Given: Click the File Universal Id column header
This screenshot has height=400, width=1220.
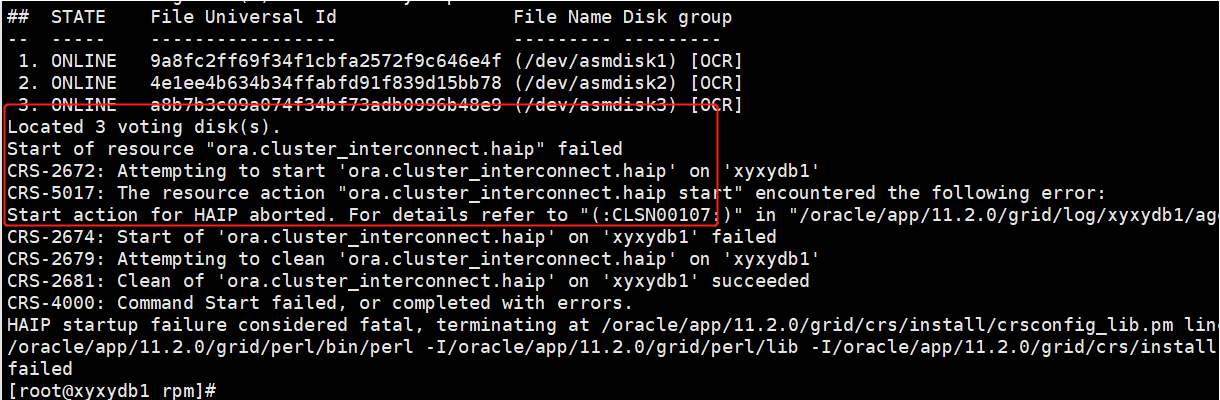Looking at the screenshot, I should click(x=243, y=17).
